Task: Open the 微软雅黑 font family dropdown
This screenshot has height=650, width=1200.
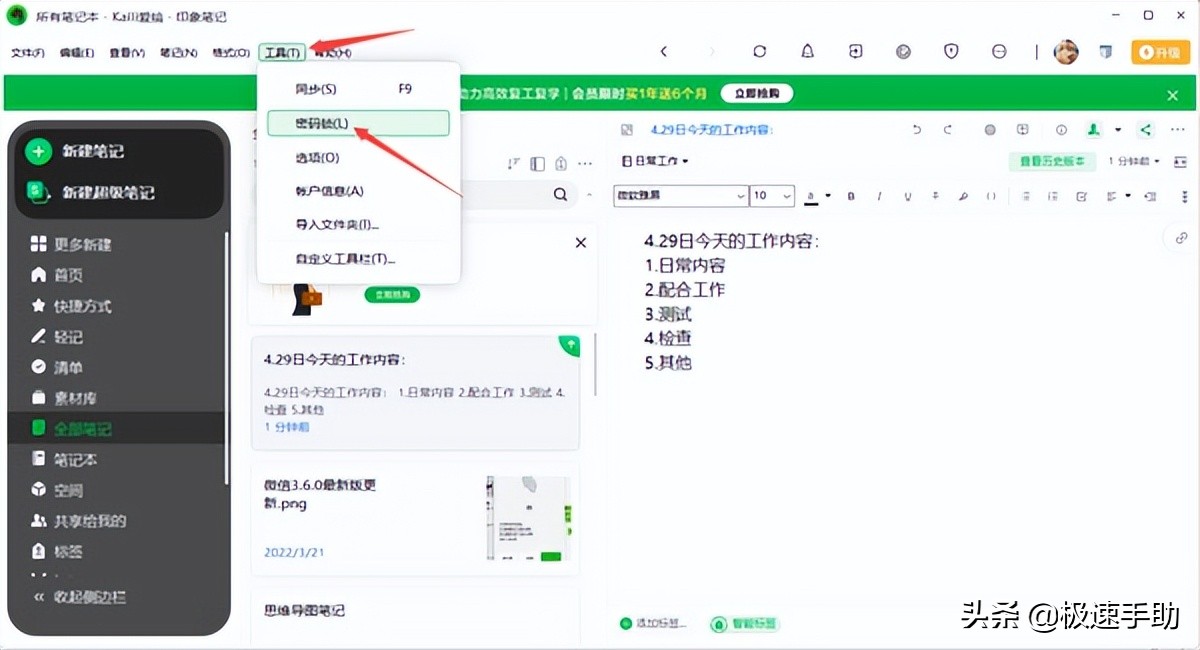Action: (x=679, y=195)
